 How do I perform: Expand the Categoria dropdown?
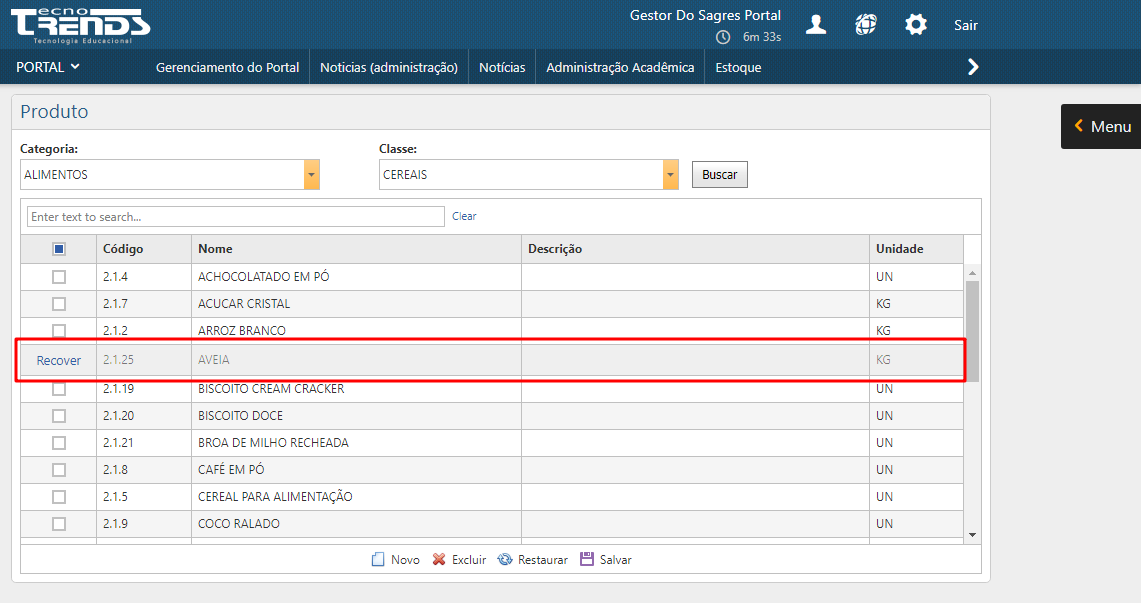click(312, 175)
